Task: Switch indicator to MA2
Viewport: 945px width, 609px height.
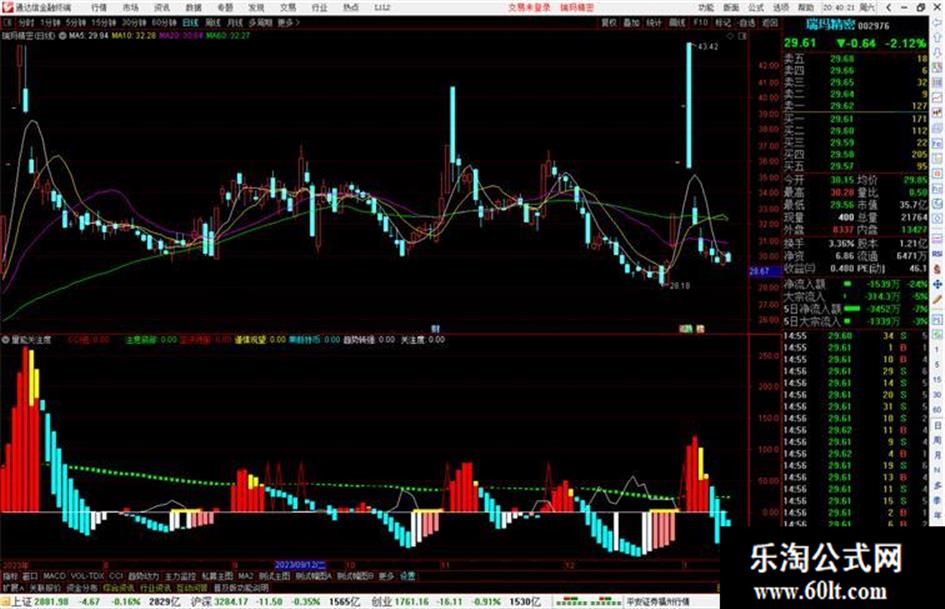Action: (245, 576)
